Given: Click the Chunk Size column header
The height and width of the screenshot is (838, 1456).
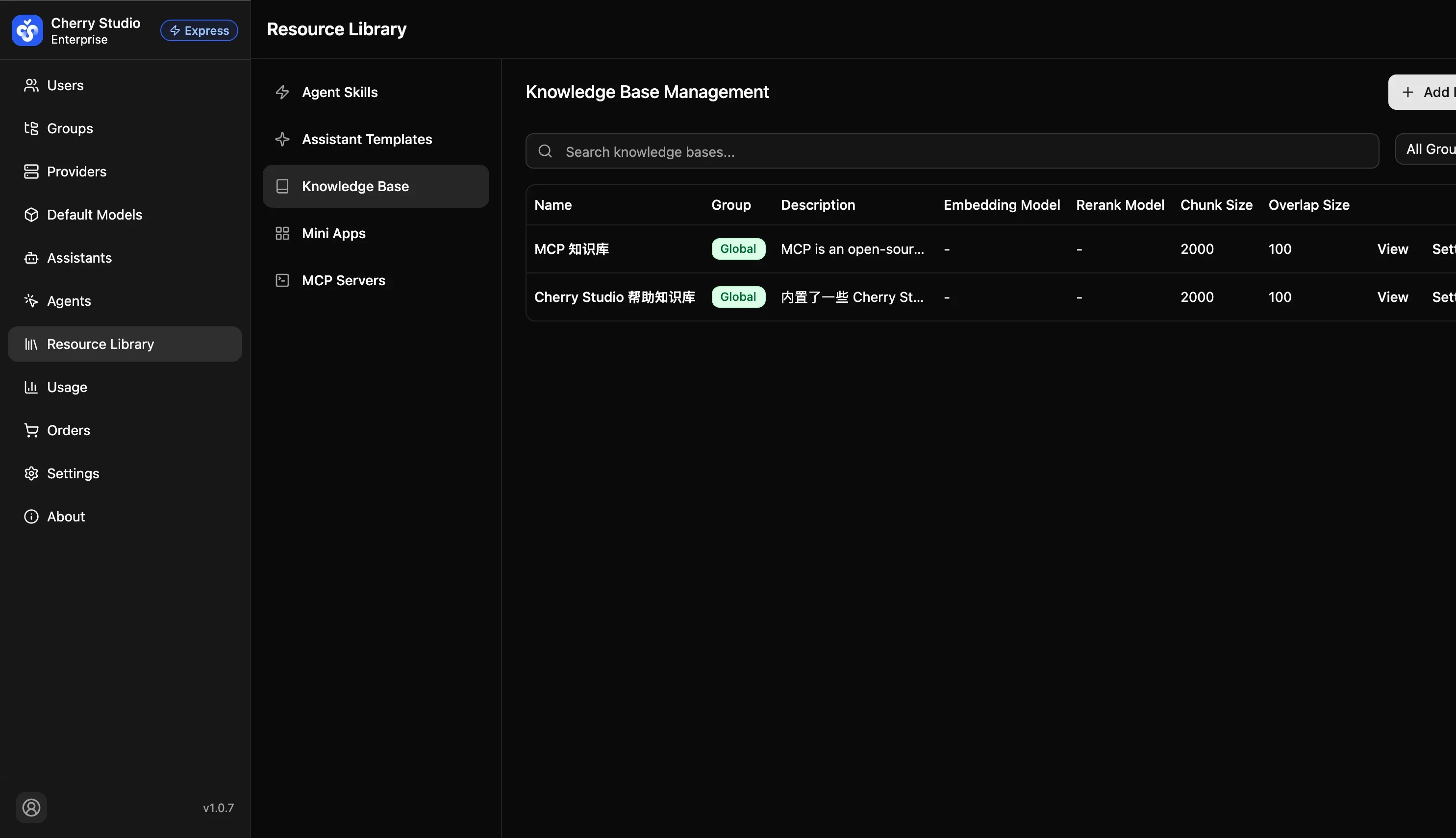Looking at the screenshot, I should coord(1216,205).
